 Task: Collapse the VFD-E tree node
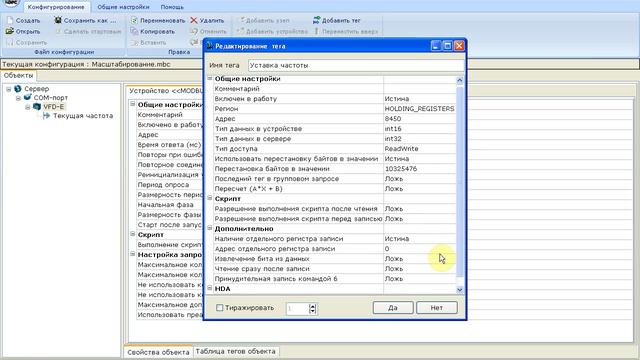27,107
